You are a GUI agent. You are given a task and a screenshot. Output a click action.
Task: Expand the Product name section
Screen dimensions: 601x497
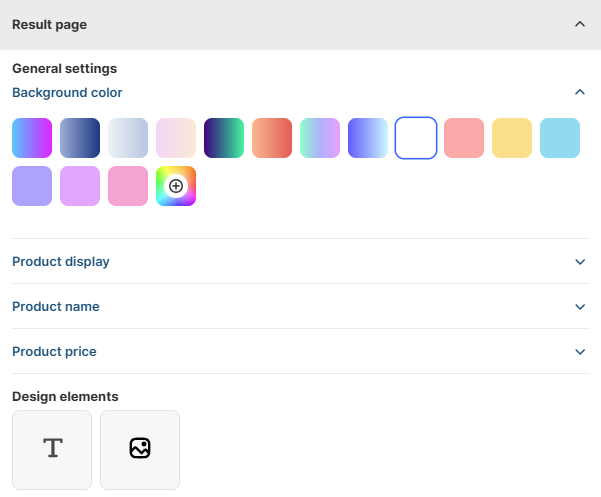tap(580, 307)
